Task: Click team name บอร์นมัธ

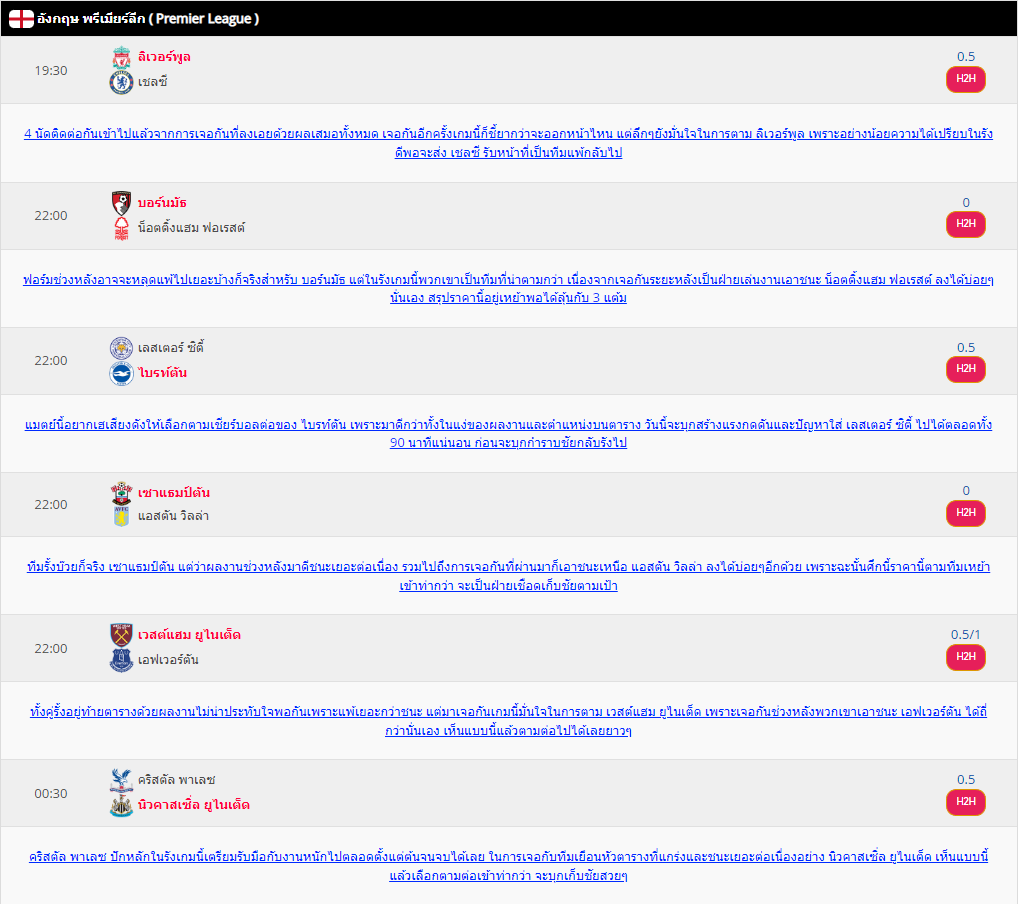Action: click(x=162, y=203)
